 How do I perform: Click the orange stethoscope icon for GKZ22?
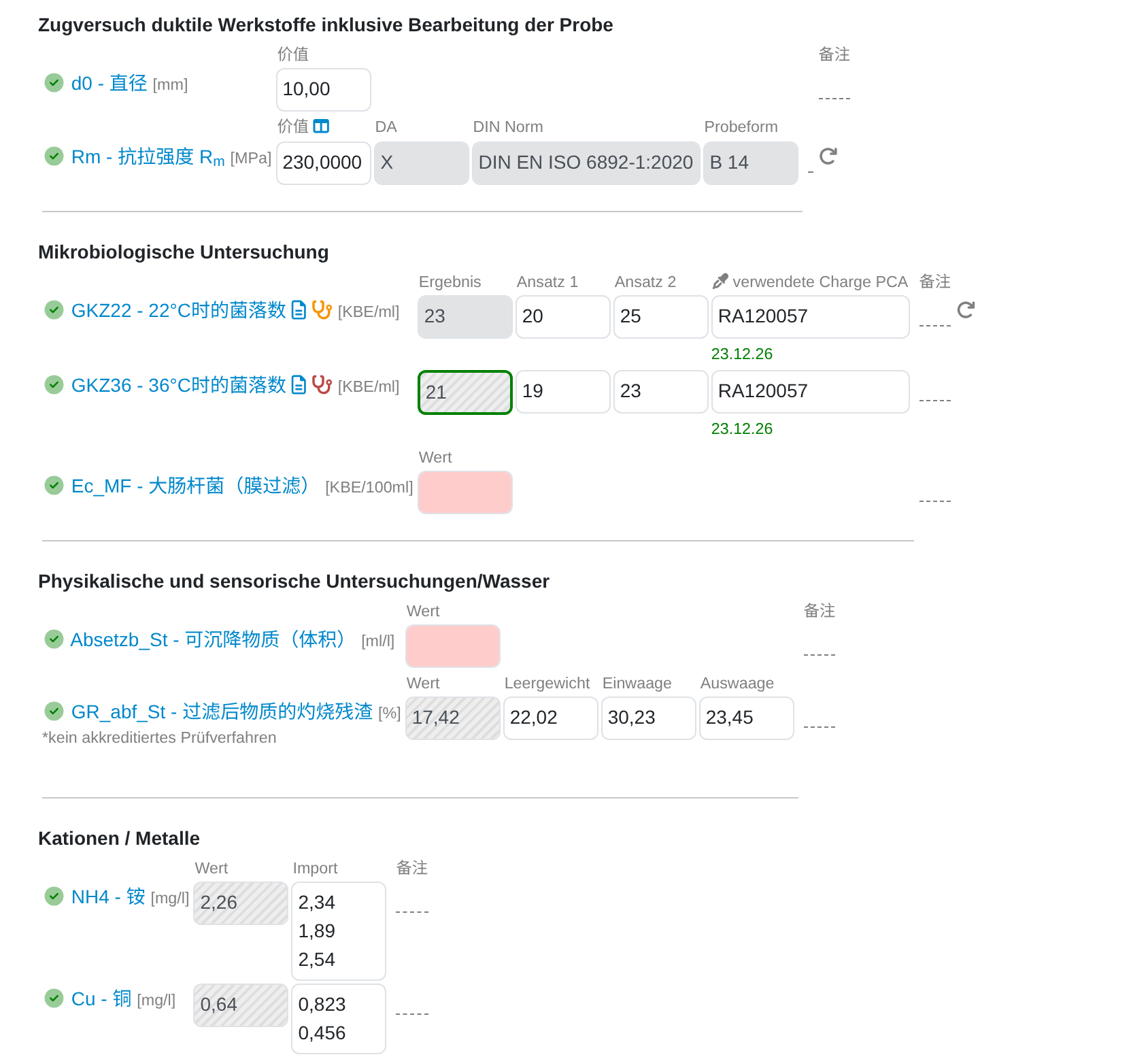(322, 310)
